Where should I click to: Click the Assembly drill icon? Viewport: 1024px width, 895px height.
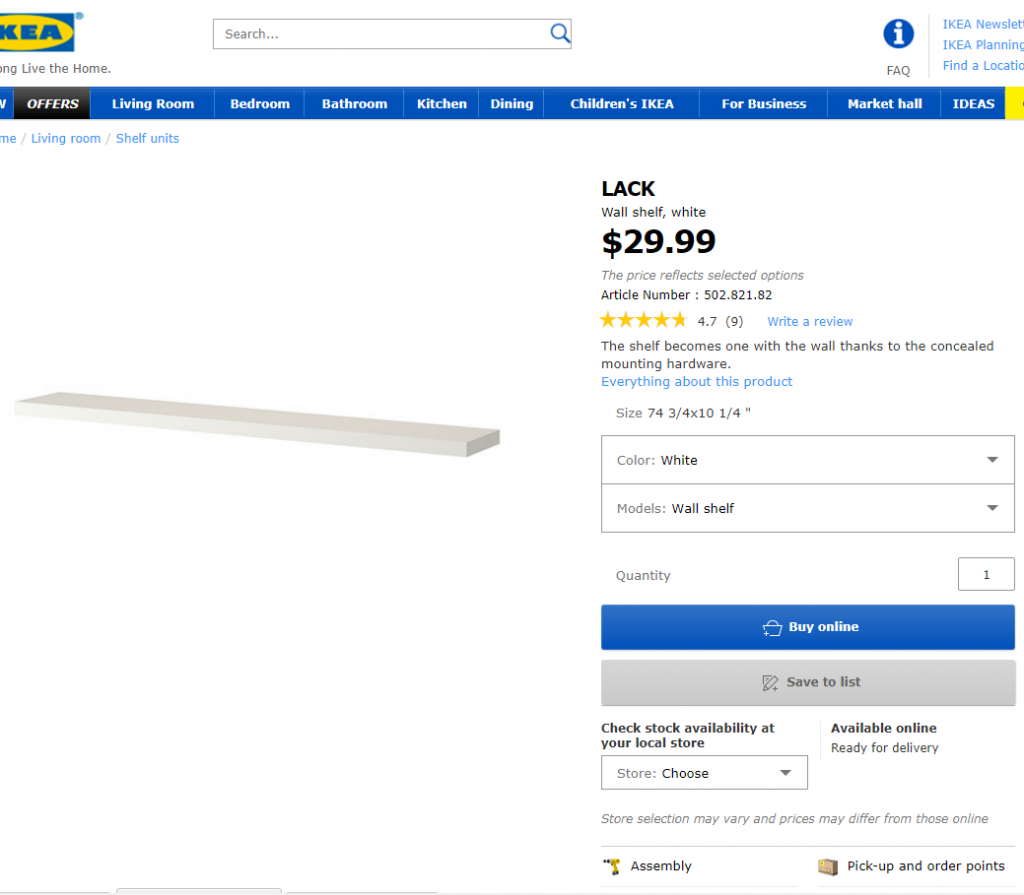(x=612, y=866)
